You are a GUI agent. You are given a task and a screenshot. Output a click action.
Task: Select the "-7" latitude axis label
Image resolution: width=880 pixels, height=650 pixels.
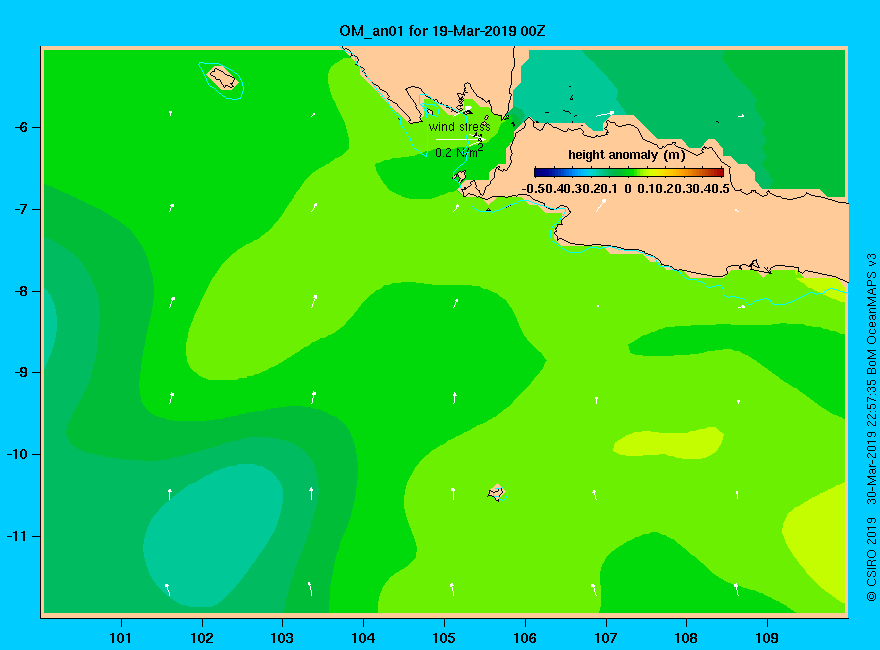[x=21, y=209]
